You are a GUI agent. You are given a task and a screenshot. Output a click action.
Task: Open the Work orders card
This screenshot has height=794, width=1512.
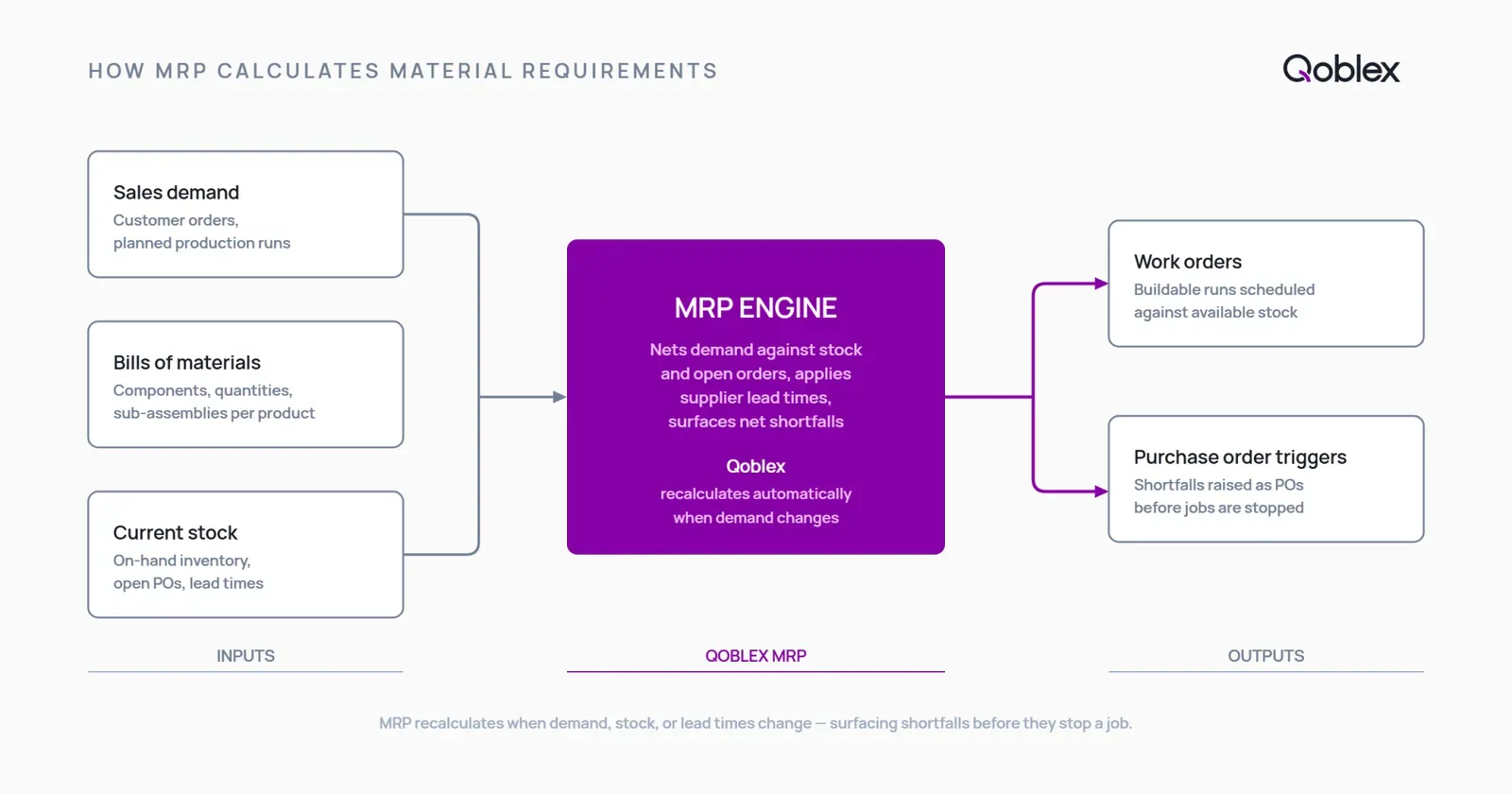click(1266, 284)
